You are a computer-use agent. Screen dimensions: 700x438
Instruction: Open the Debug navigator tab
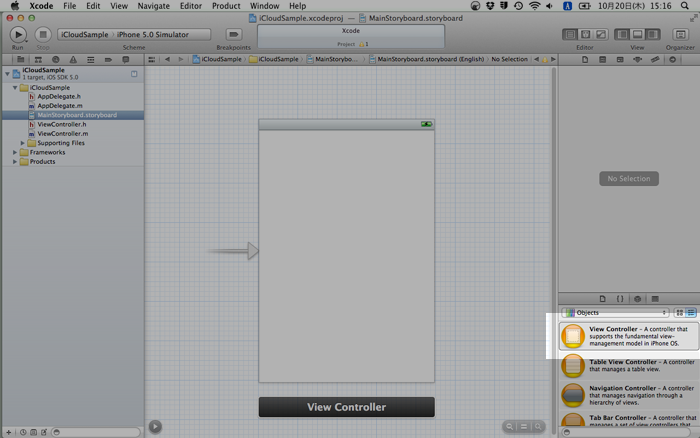coord(91,59)
